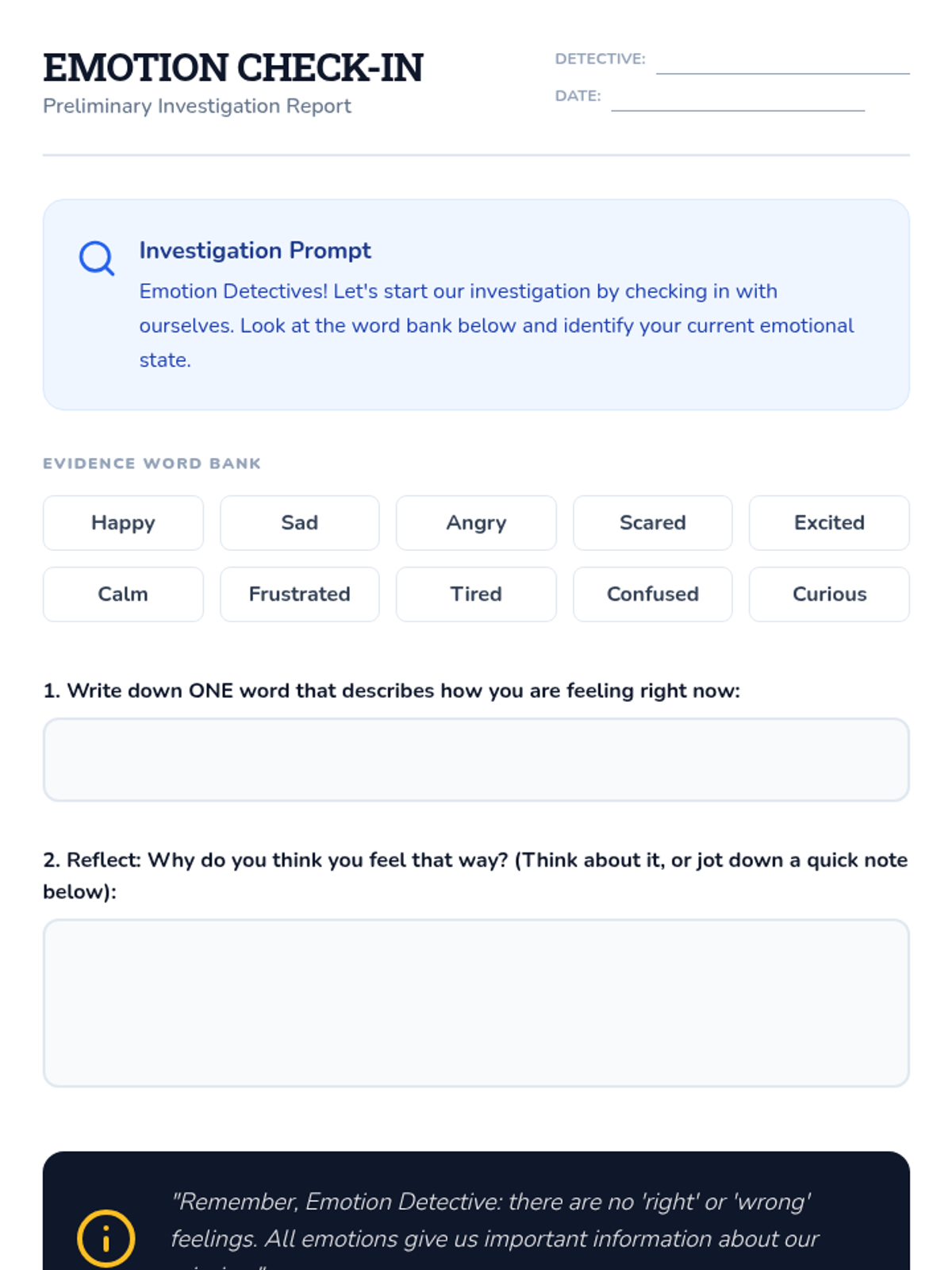Select the Tired emotion word
The width and height of the screenshot is (952, 1270).
point(476,595)
